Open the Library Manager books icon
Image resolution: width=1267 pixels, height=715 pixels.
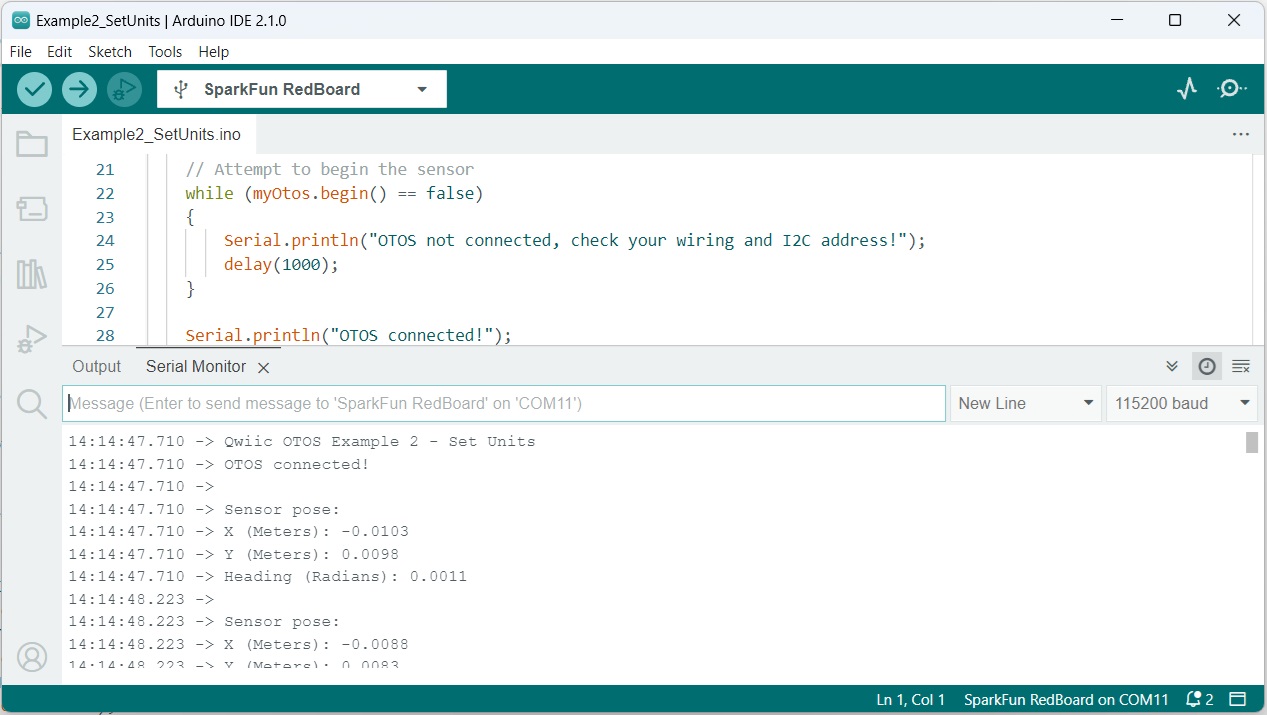tap(32, 274)
